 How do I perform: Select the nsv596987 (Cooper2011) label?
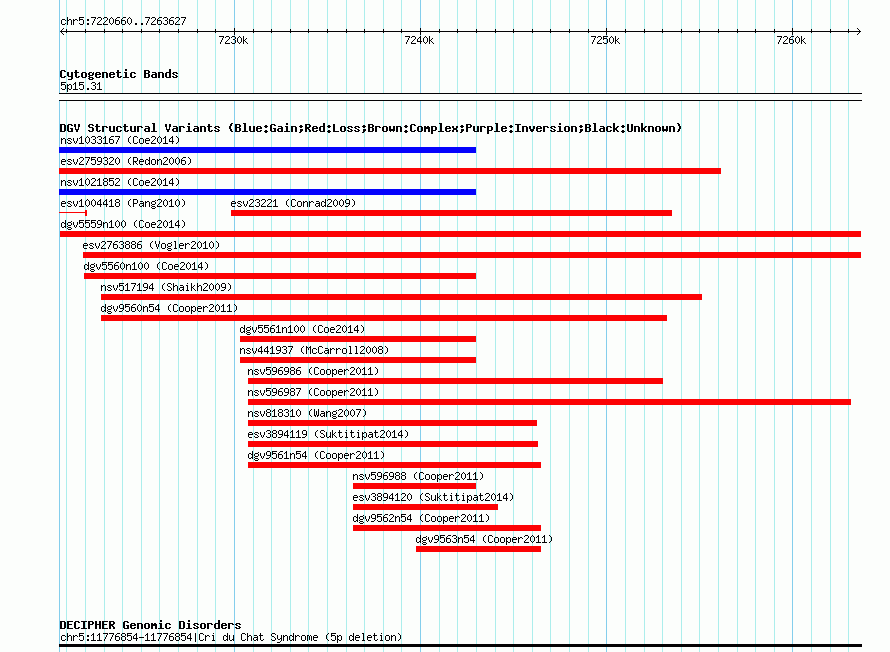click(313, 392)
